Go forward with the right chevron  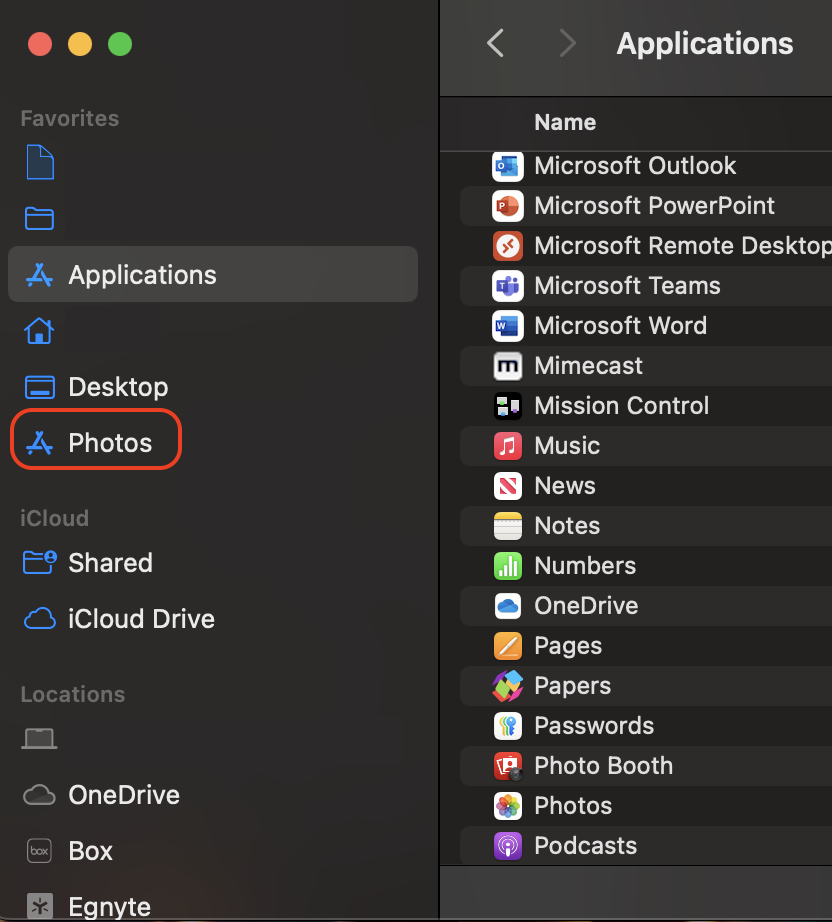click(567, 43)
